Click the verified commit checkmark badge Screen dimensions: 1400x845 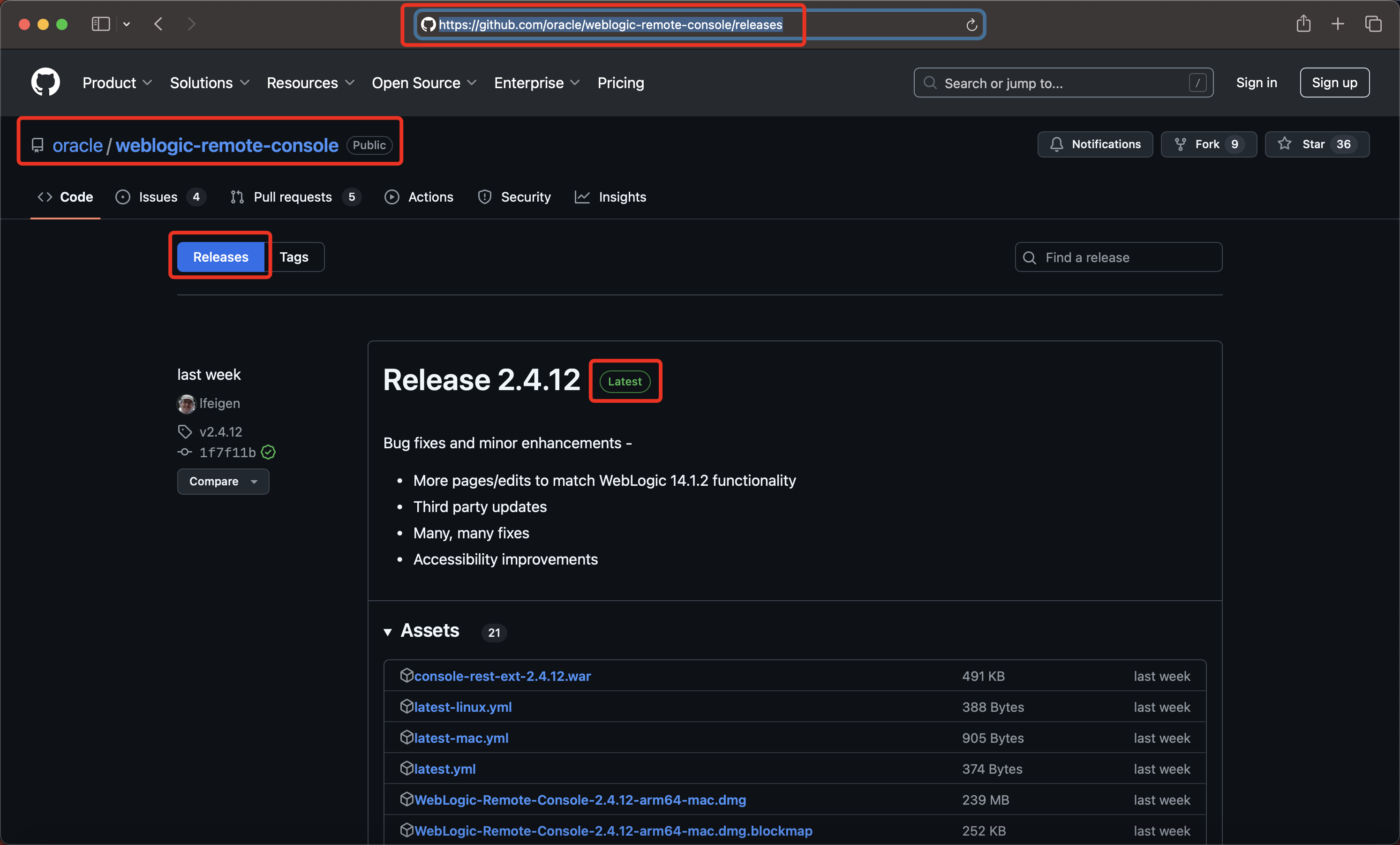[268, 453]
